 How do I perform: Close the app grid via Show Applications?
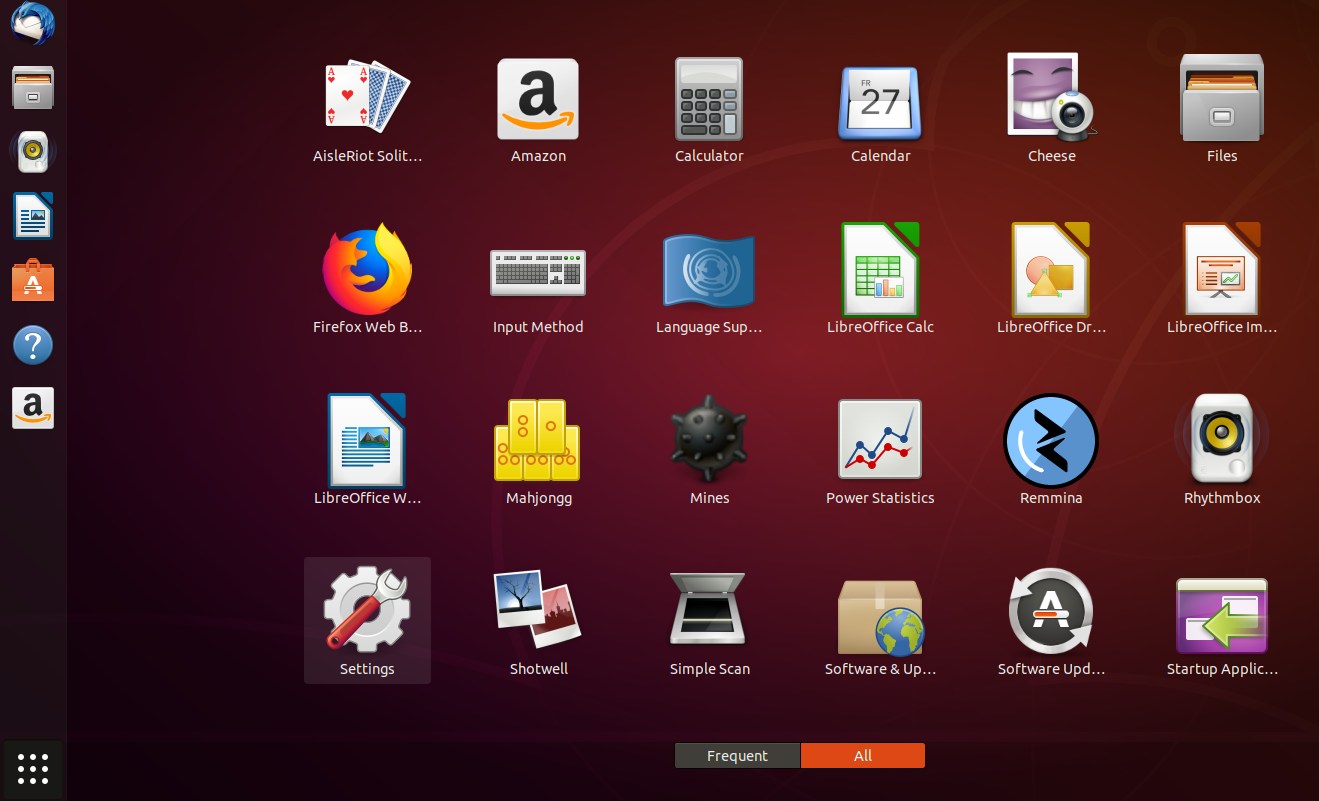pos(33,768)
